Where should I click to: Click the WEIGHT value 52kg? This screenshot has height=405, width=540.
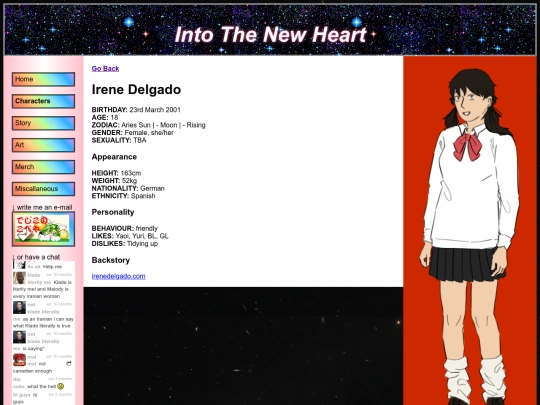(x=129, y=180)
